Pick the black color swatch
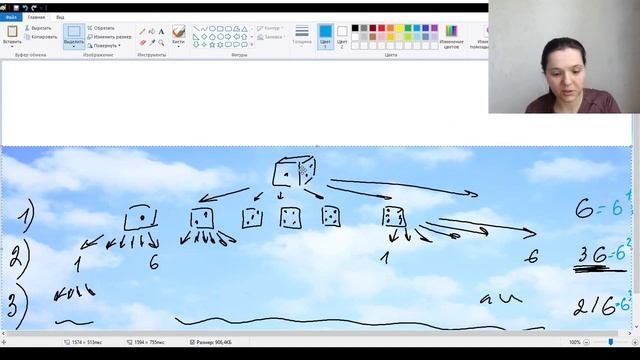This screenshot has height=360, width=640. (x=355, y=28)
